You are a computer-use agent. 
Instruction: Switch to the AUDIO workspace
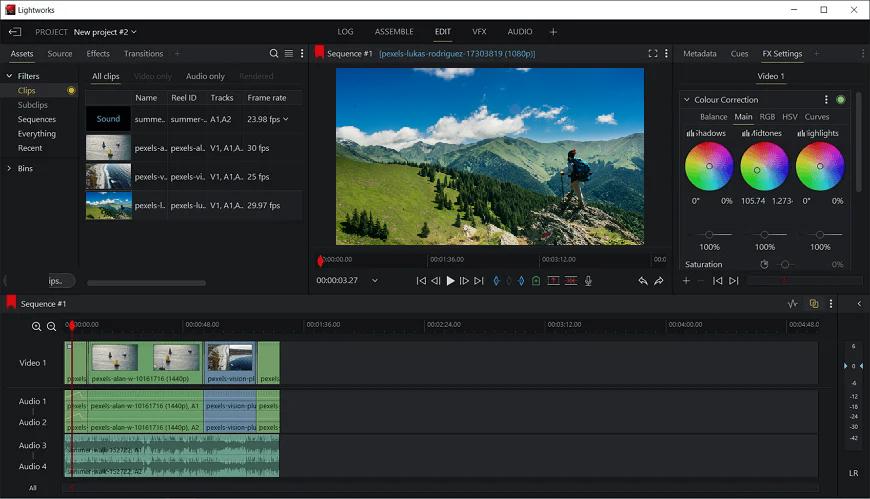coord(520,32)
